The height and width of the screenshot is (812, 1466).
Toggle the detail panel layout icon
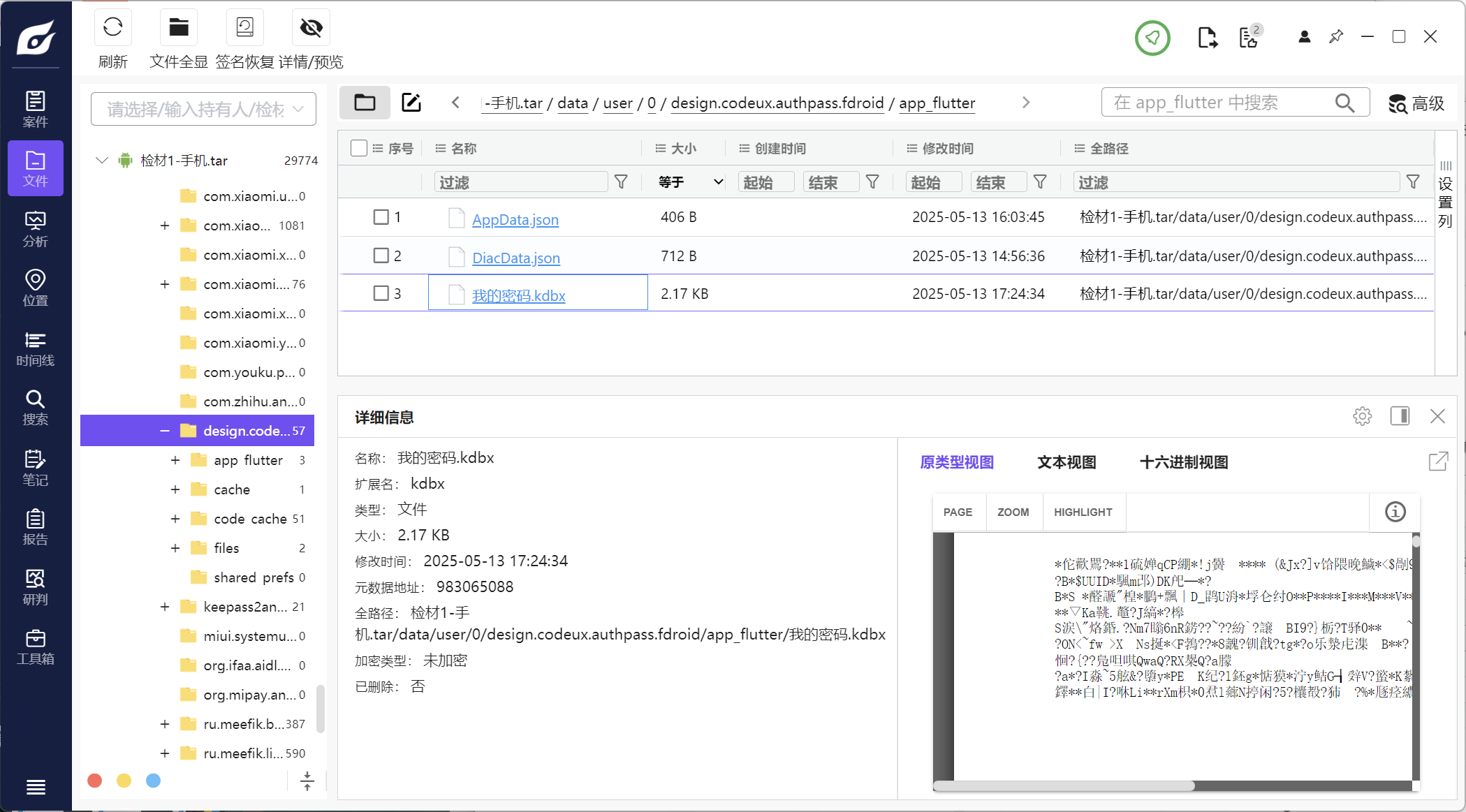[x=1400, y=417]
